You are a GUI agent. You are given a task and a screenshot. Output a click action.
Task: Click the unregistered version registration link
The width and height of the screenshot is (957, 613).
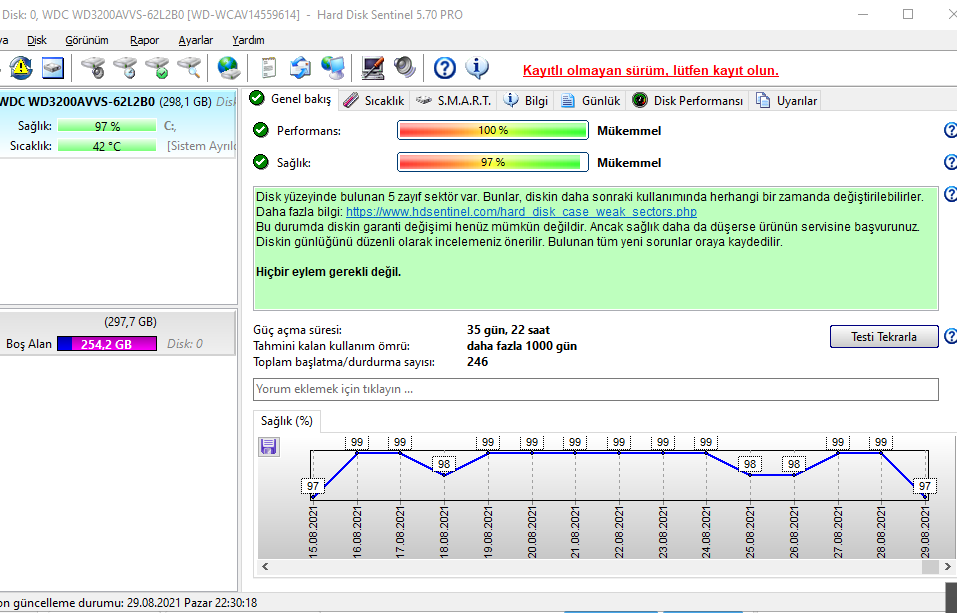pyautogui.click(x=651, y=70)
